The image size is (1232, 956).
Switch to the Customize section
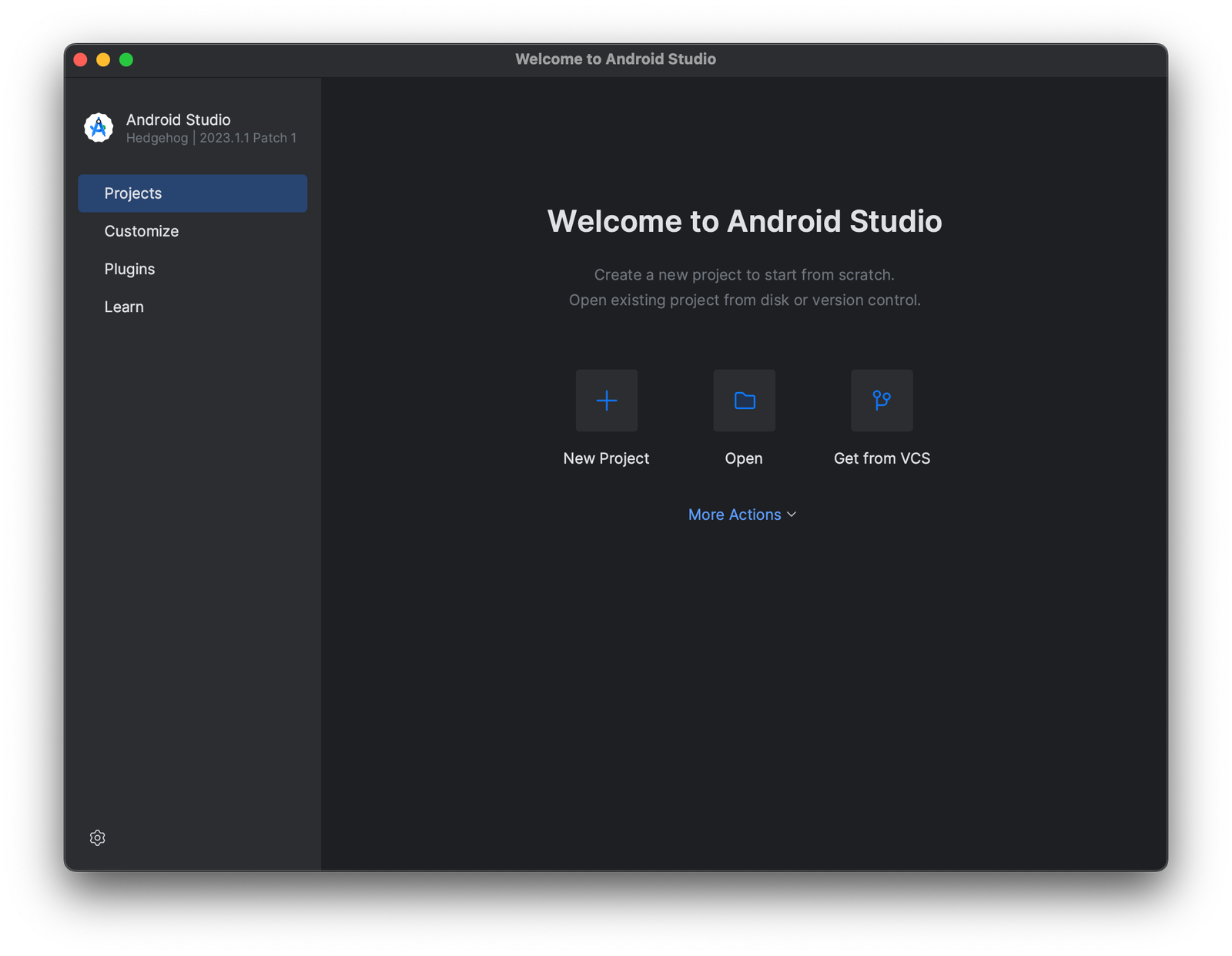click(141, 230)
